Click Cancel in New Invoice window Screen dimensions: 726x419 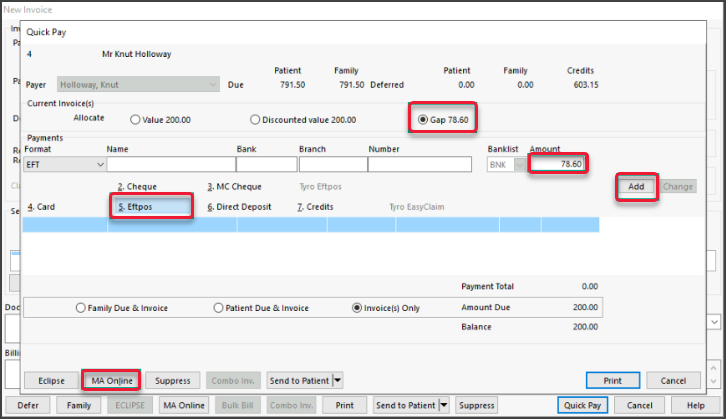639,405
